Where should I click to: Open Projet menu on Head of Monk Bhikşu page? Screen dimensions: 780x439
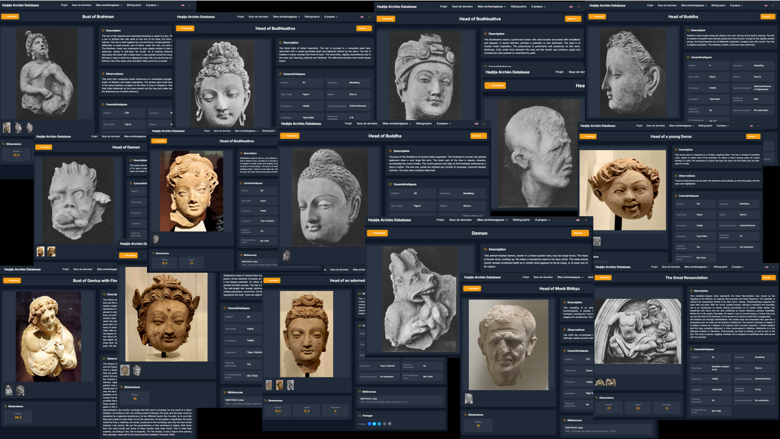click(526, 277)
